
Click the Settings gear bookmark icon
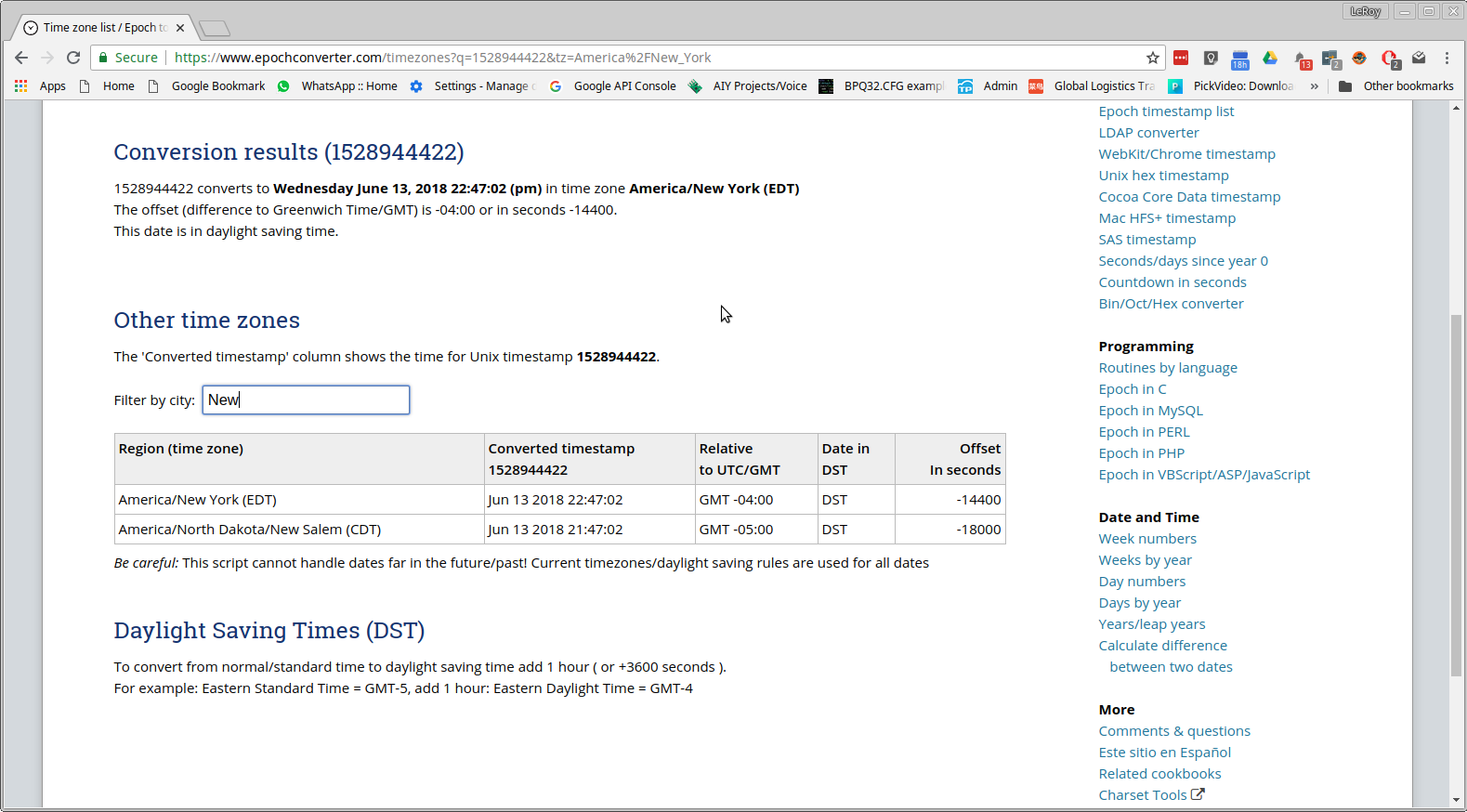point(416,86)
